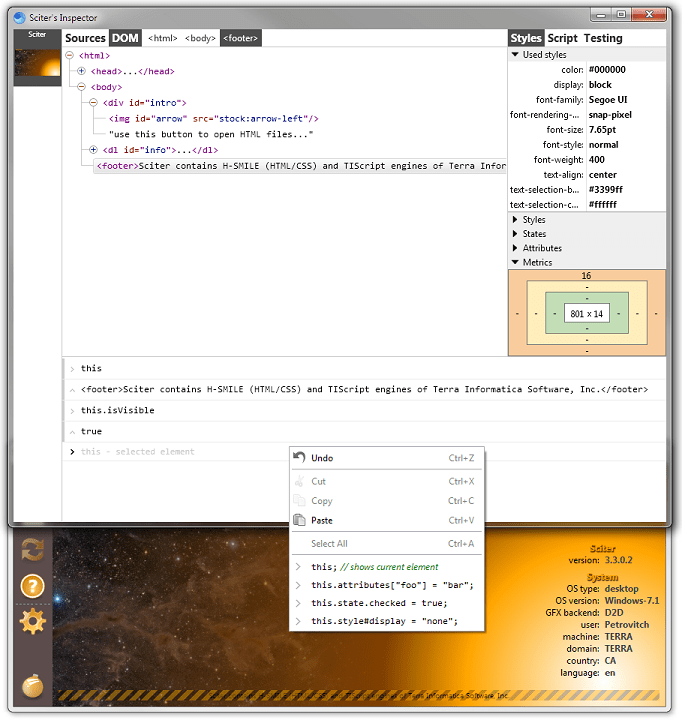The image size is (682, 720).
Task: Click the Paste clipboard icon
Action: (x=299, y=520)
